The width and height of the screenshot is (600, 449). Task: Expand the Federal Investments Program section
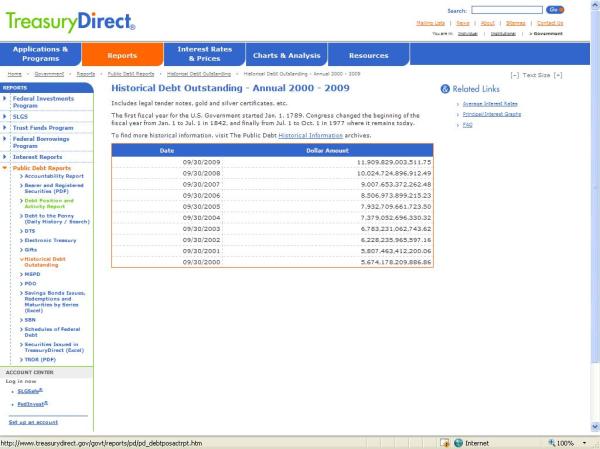(4, 99)
